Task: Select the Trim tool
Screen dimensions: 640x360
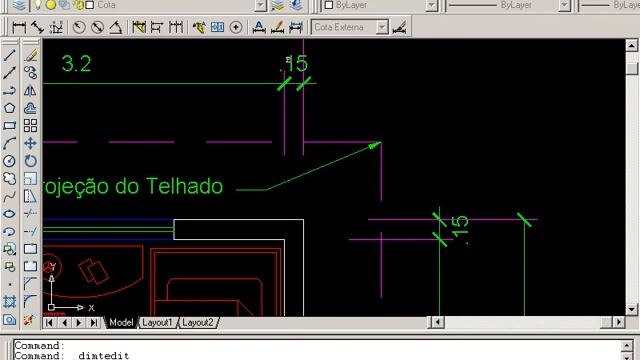Action: pyautogui.click(x=30, y=214)
